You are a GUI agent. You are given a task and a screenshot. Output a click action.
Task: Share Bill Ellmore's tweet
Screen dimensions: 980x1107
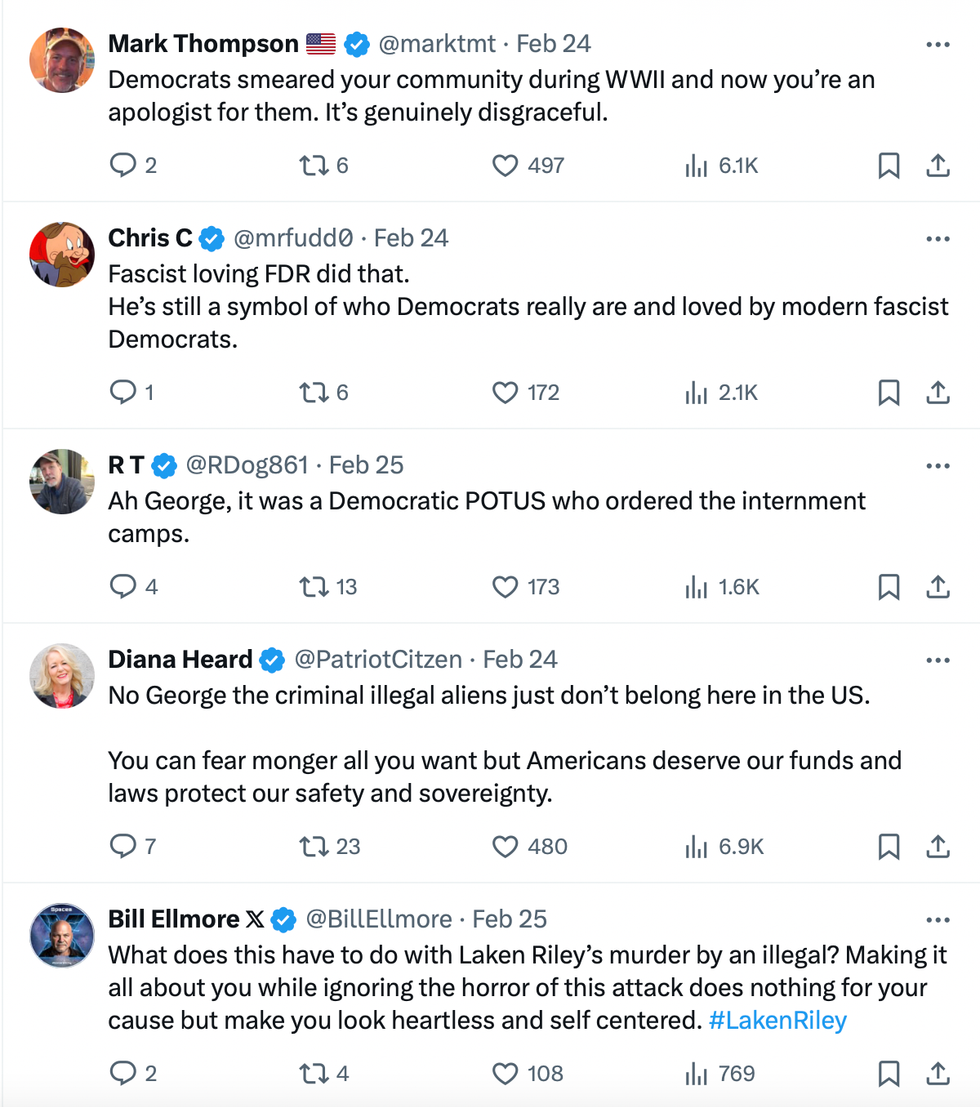(937, 1073)
